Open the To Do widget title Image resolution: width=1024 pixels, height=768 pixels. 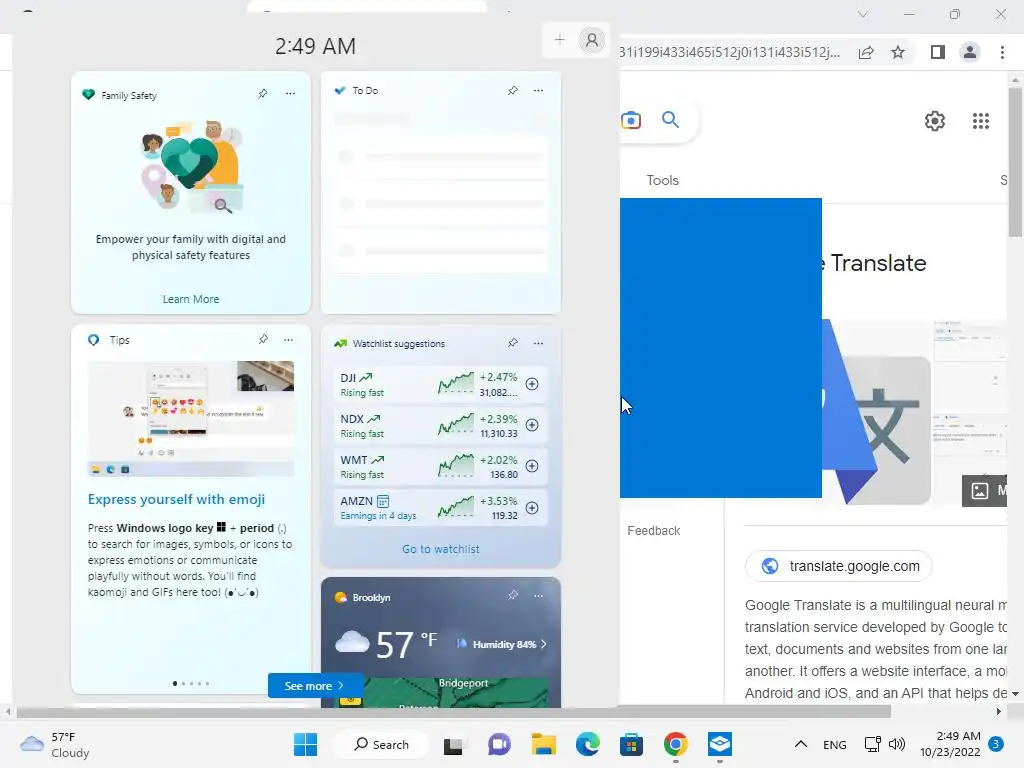(365, 90)
